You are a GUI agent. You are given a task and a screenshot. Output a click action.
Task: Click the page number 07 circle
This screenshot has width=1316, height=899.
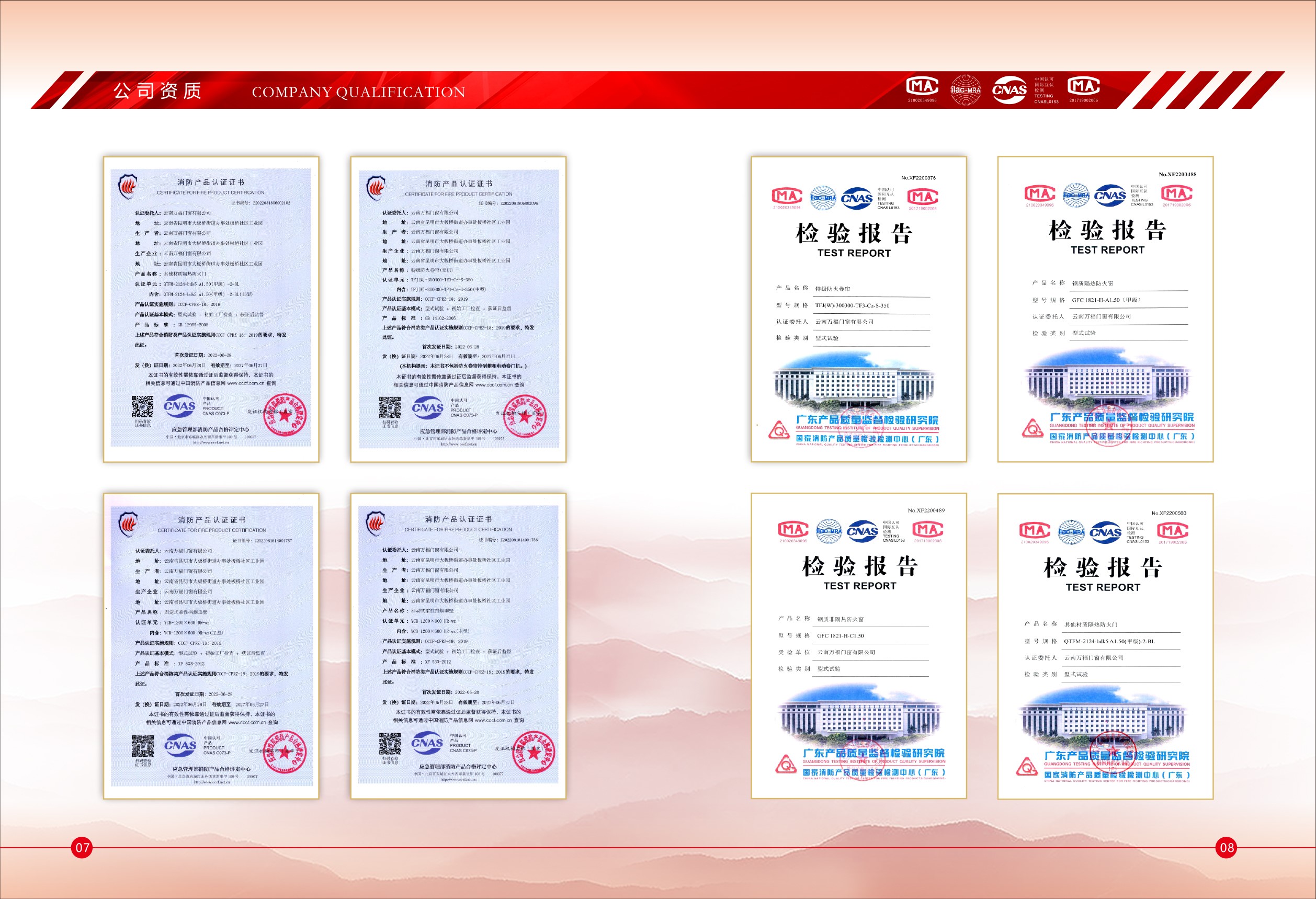point(82,847)
